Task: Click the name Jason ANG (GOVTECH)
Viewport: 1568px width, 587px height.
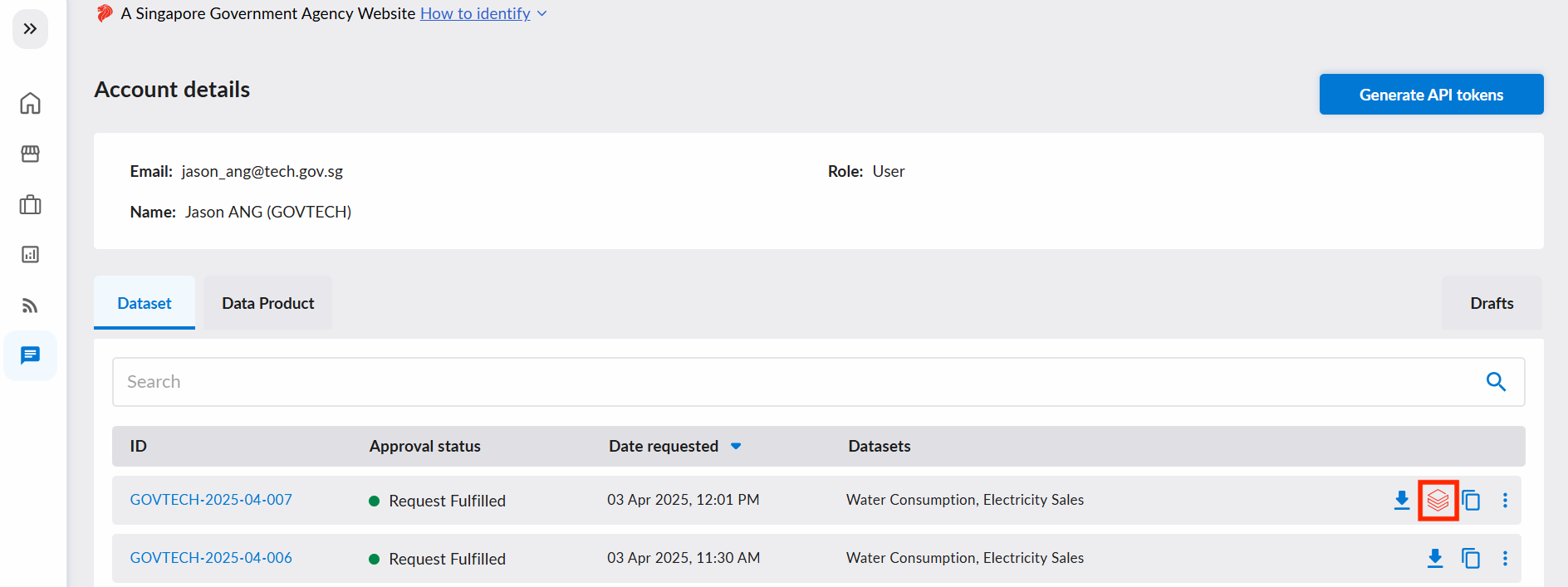Action: coord(268,212)
